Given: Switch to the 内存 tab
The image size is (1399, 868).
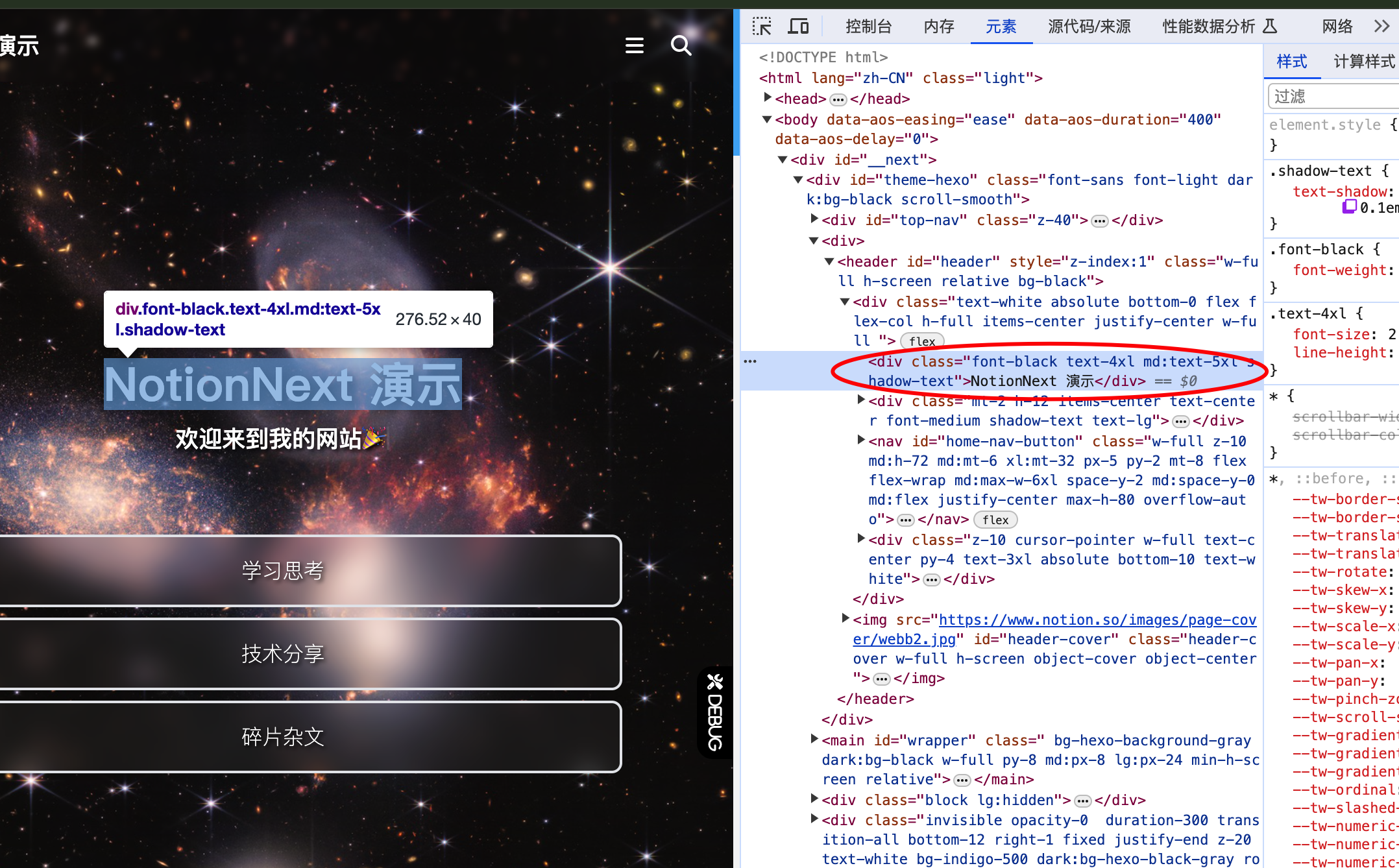Looking at the screenshot, I should [x=939, y=27].
